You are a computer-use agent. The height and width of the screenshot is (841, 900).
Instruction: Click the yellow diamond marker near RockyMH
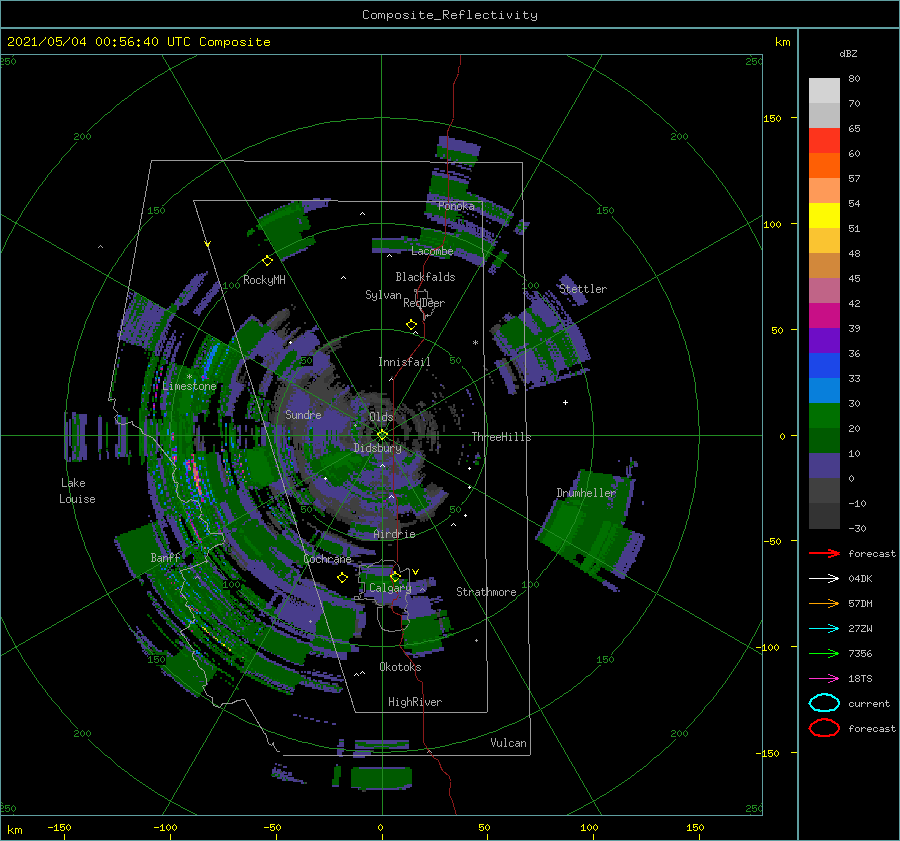(x=267, y=261)
